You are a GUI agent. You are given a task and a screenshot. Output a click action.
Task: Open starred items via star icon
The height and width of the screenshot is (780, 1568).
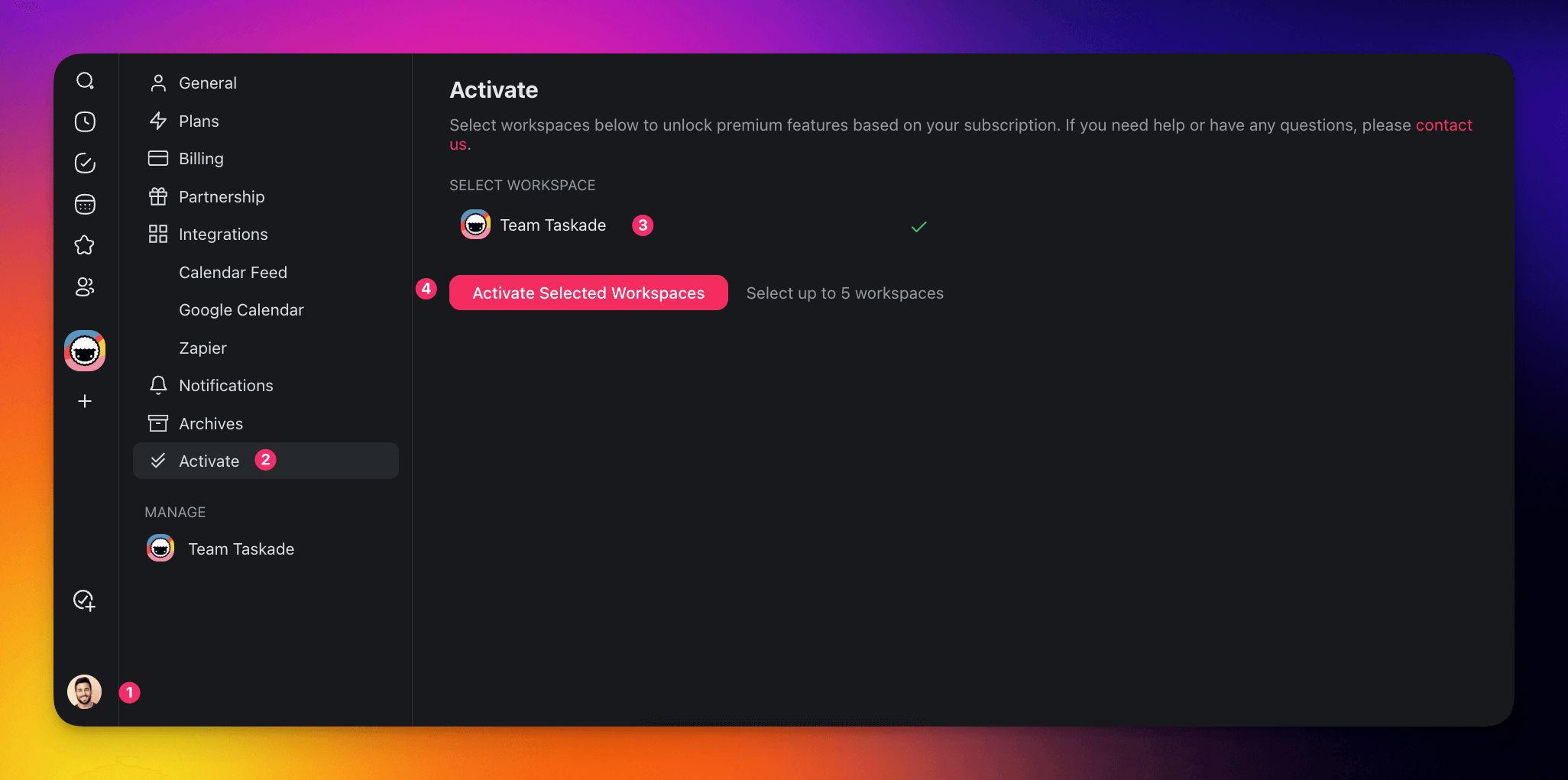tap(85, 245)
